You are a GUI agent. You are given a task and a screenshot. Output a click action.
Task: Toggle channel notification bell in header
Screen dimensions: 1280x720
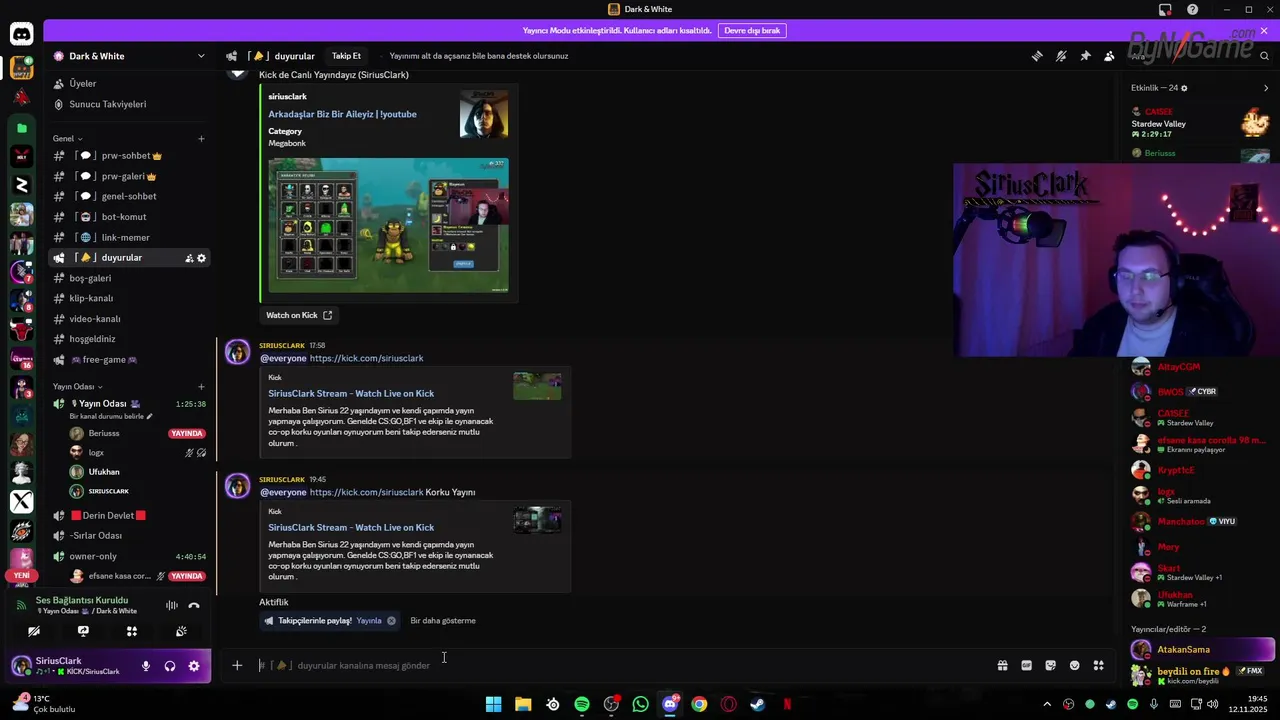(1061, 56)
